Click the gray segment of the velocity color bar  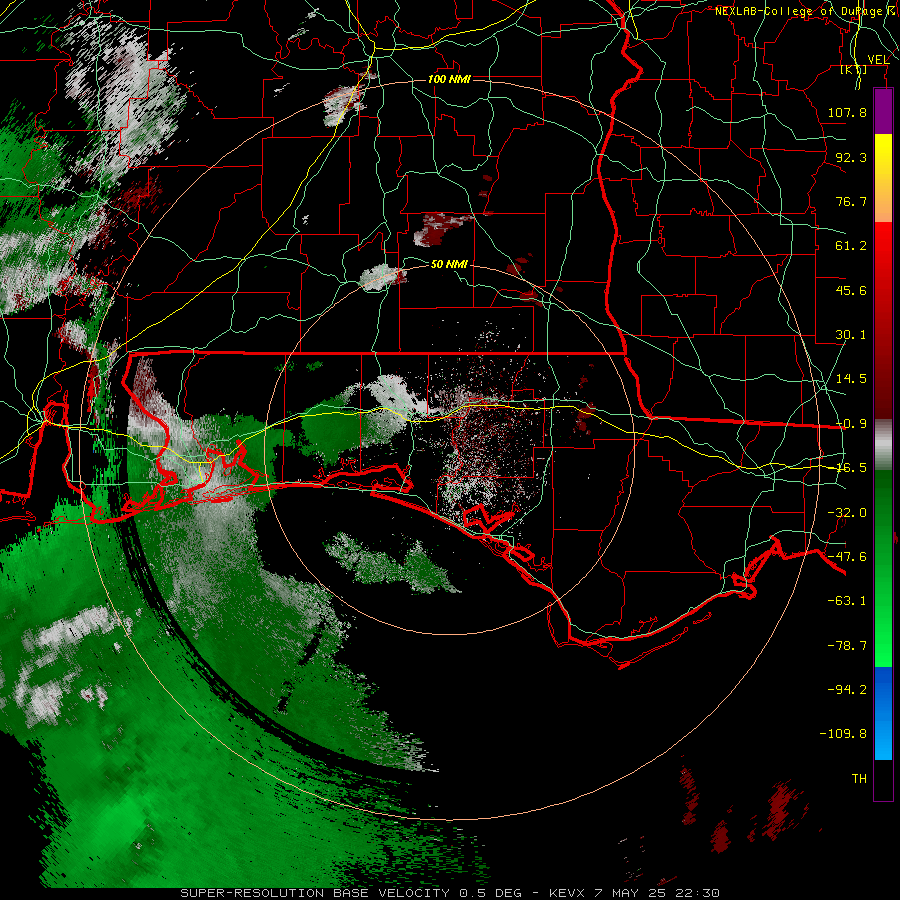[x=883, y=445]
